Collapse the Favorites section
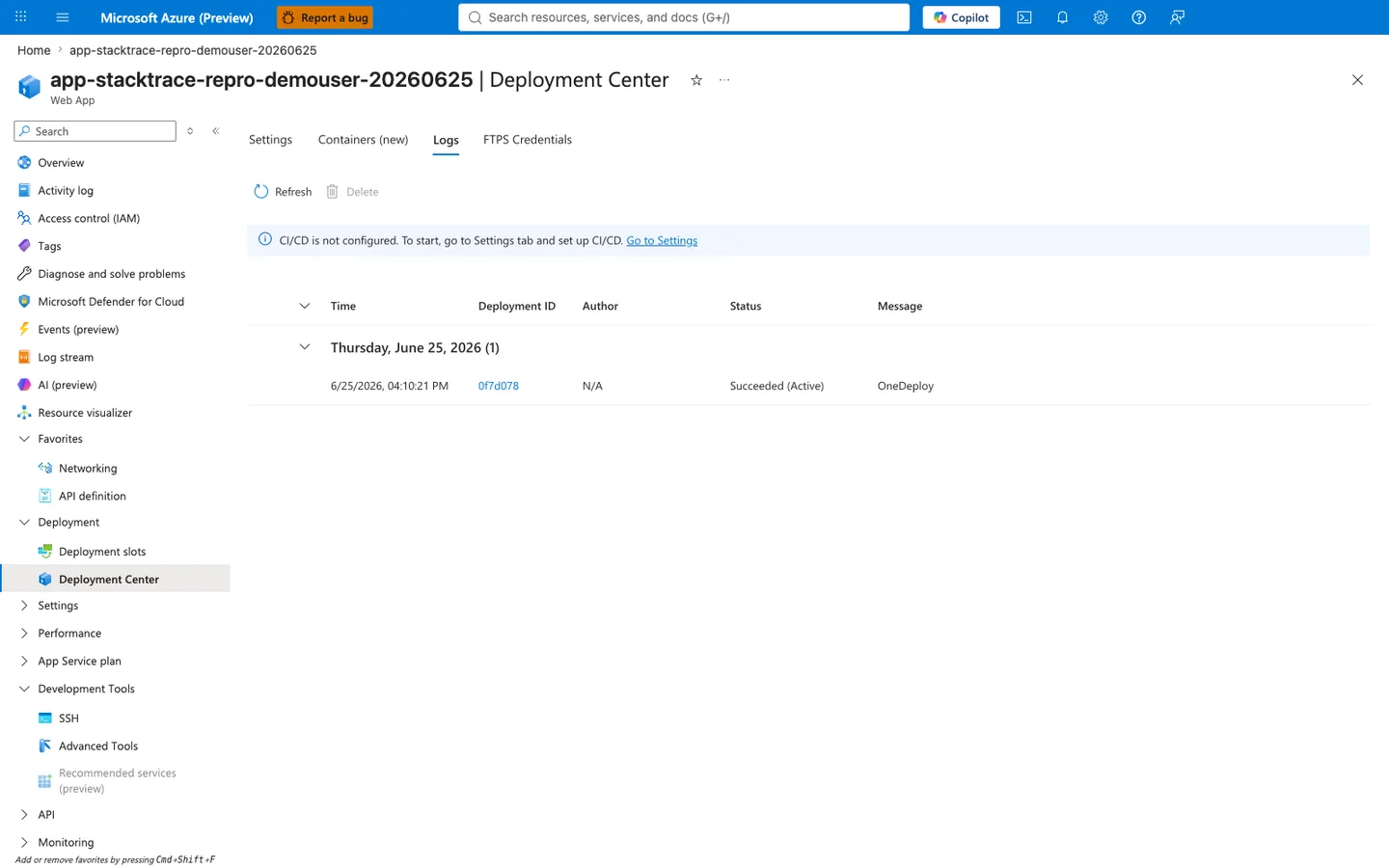Viewport: 1389px width, 868px height. [x=24, y=439]
